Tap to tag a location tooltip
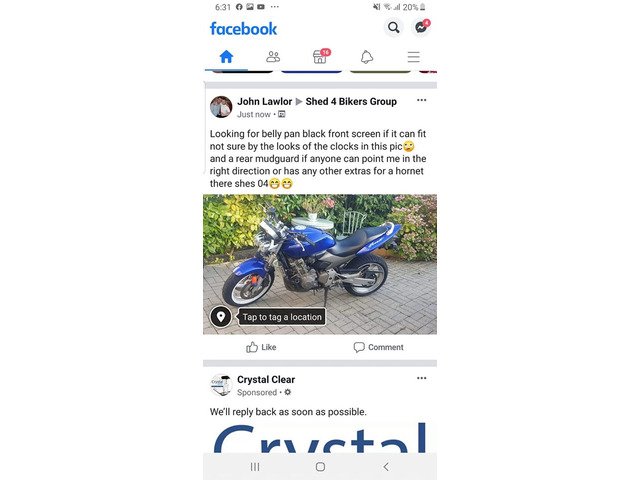 tap(282, 317)
